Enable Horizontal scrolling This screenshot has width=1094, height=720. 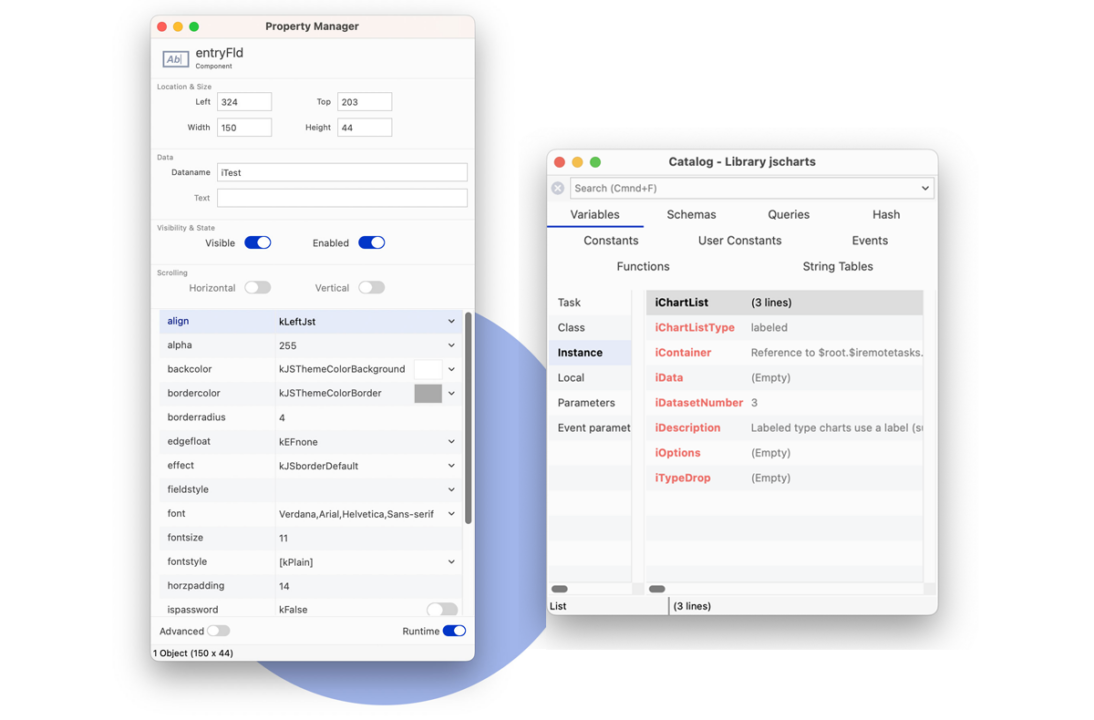pos(257,287)
